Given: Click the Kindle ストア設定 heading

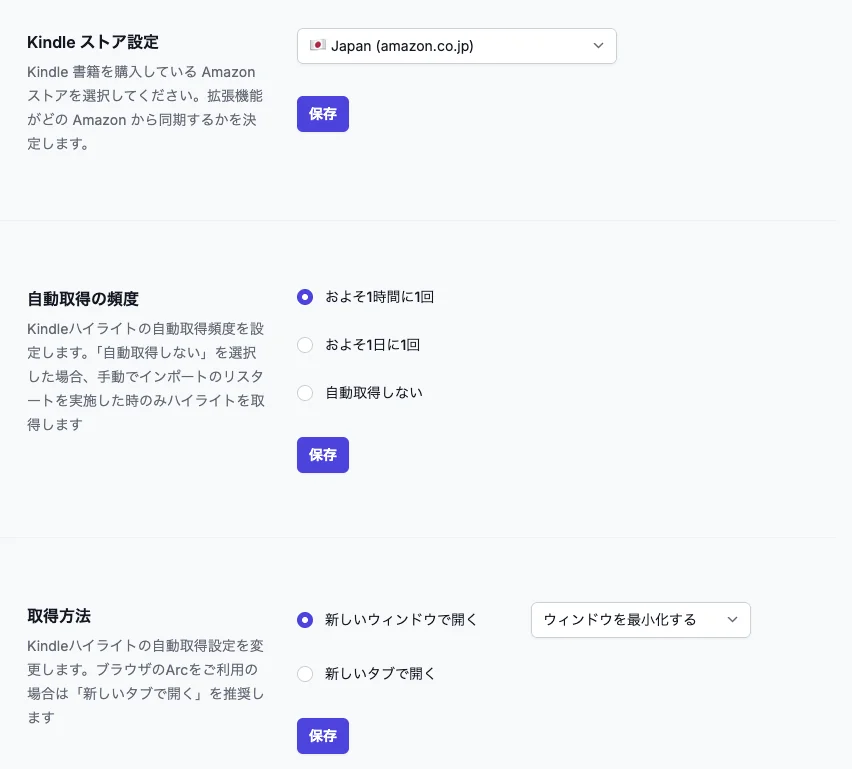Looking at the screenshot, I should 93,42.
